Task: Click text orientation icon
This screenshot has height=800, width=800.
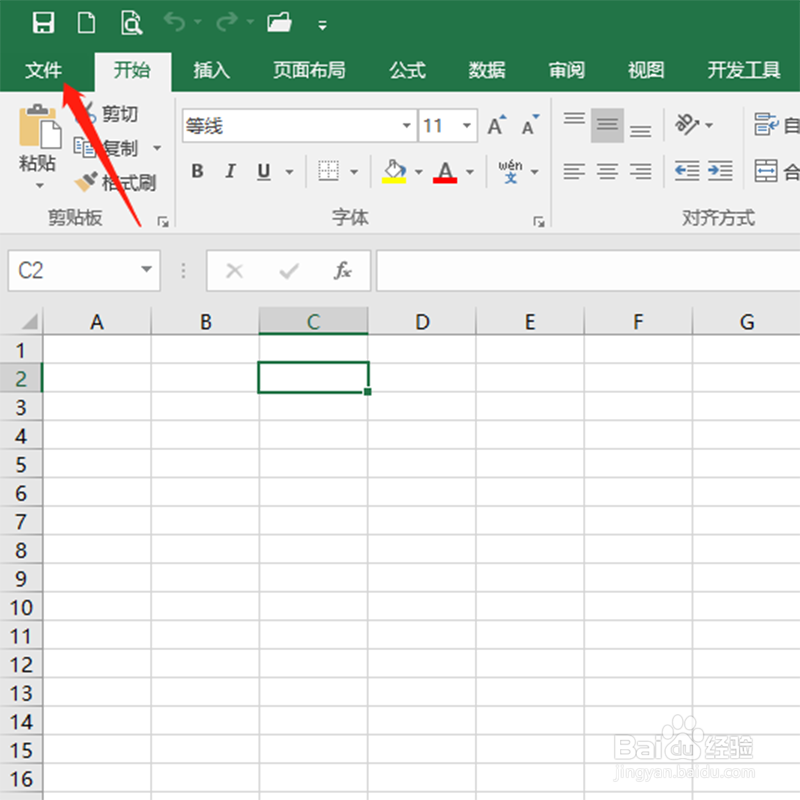Action: pos(687,124)
